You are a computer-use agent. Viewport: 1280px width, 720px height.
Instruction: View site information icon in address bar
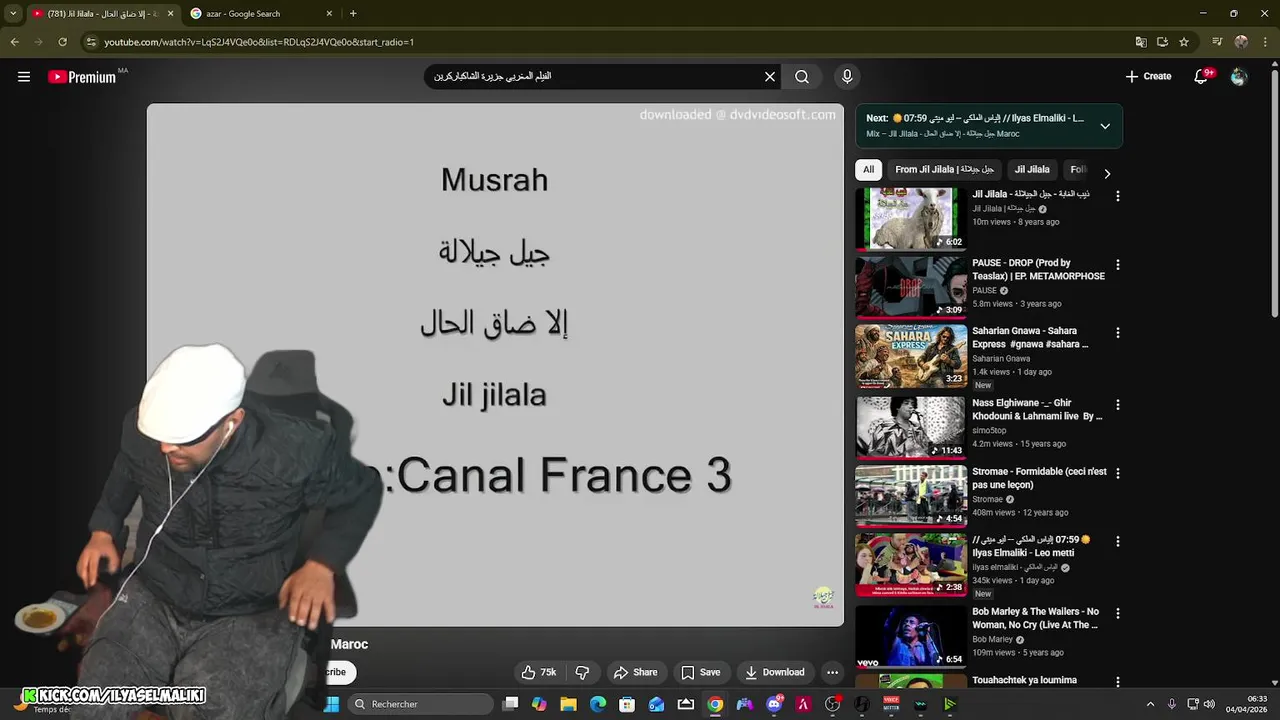91,42
